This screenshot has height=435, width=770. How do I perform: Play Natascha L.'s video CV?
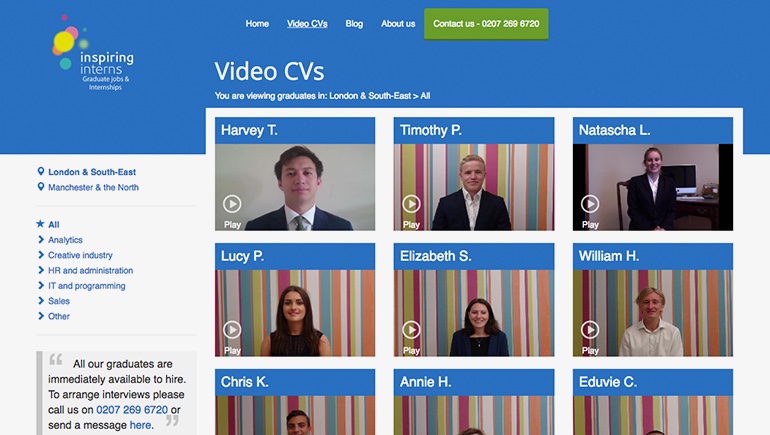pos(590,204)
